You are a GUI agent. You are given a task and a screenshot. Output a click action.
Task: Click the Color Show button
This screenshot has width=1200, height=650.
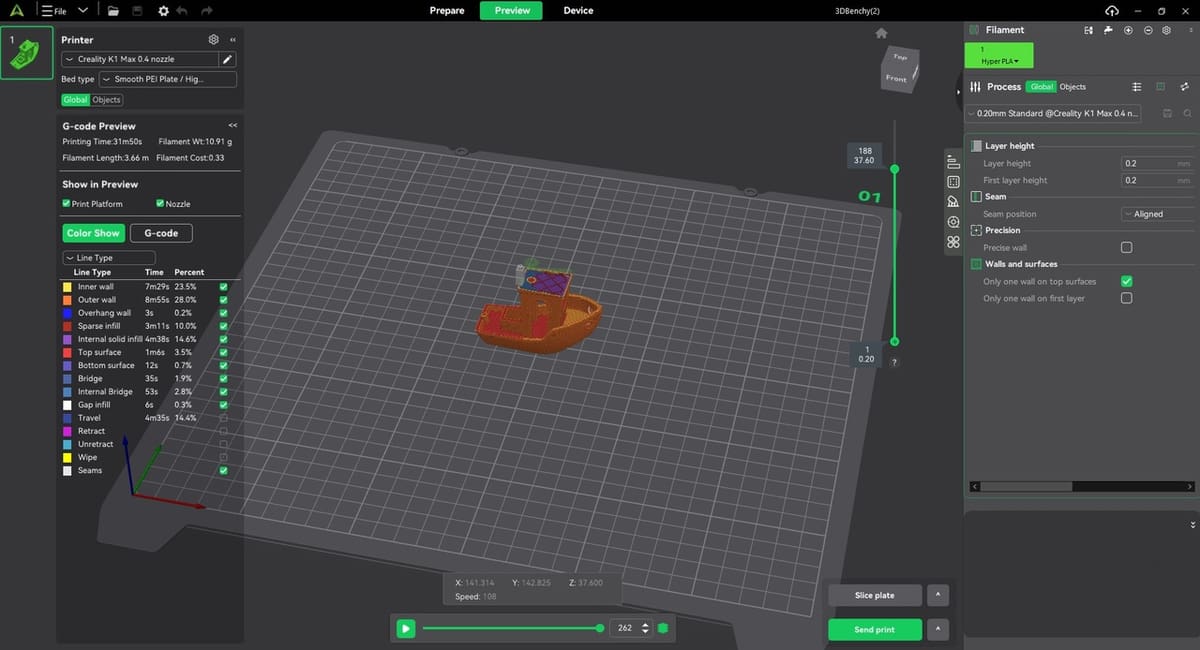tap(93, 233)
